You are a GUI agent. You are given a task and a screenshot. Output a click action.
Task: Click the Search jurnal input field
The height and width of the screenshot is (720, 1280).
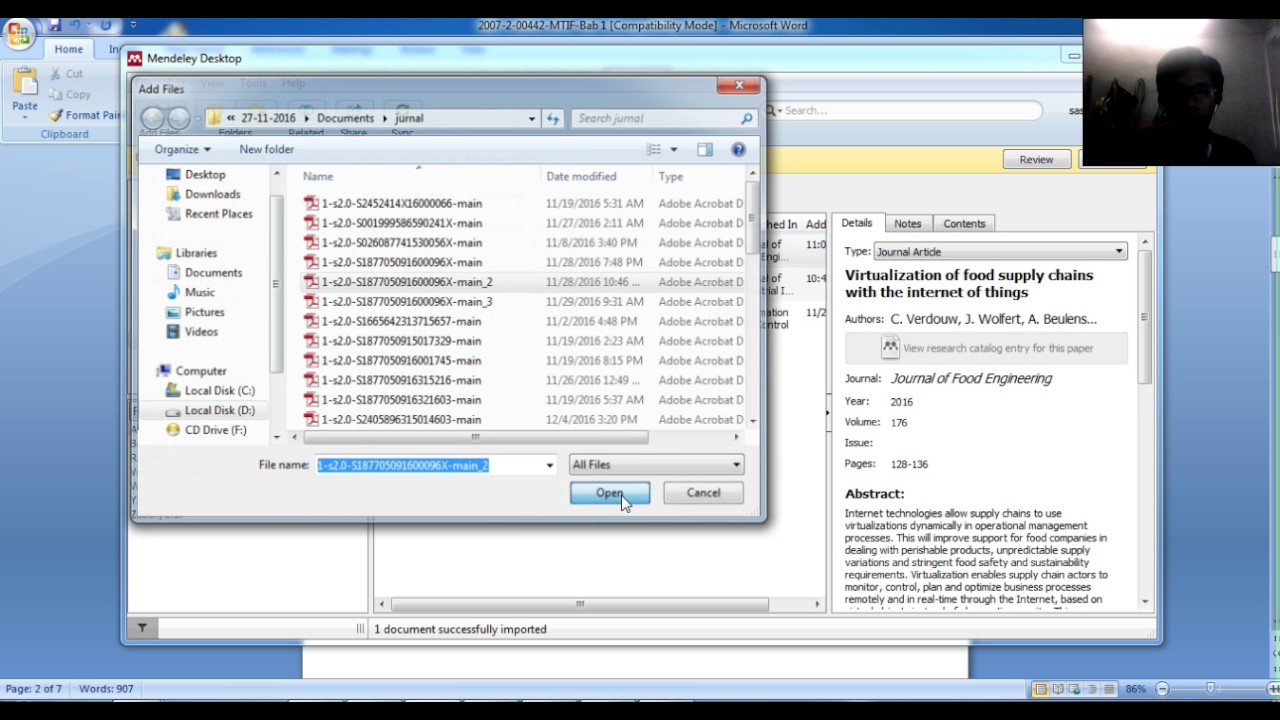tap(656, 118)
